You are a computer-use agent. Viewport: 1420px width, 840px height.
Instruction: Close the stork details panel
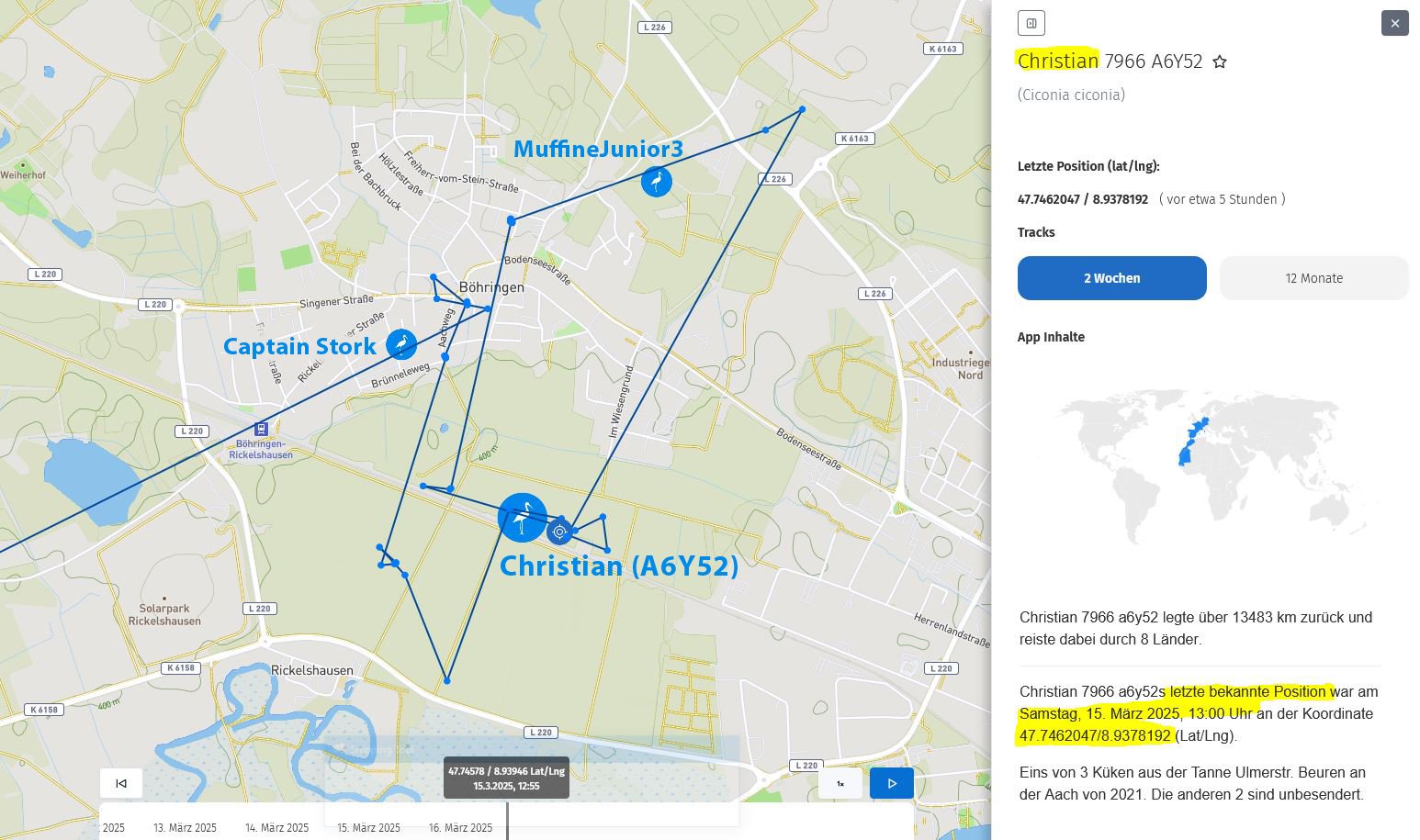tap(1394, 23)
